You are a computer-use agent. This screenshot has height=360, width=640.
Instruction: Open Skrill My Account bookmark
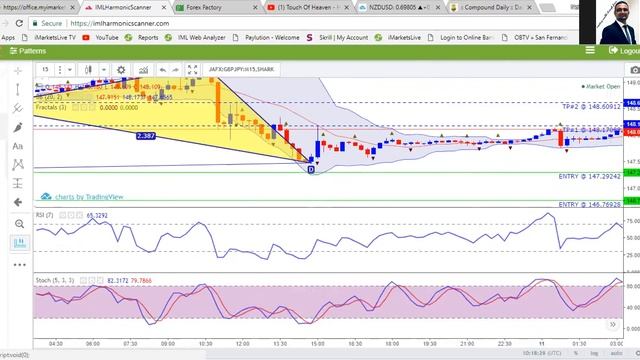click(338, 38)
